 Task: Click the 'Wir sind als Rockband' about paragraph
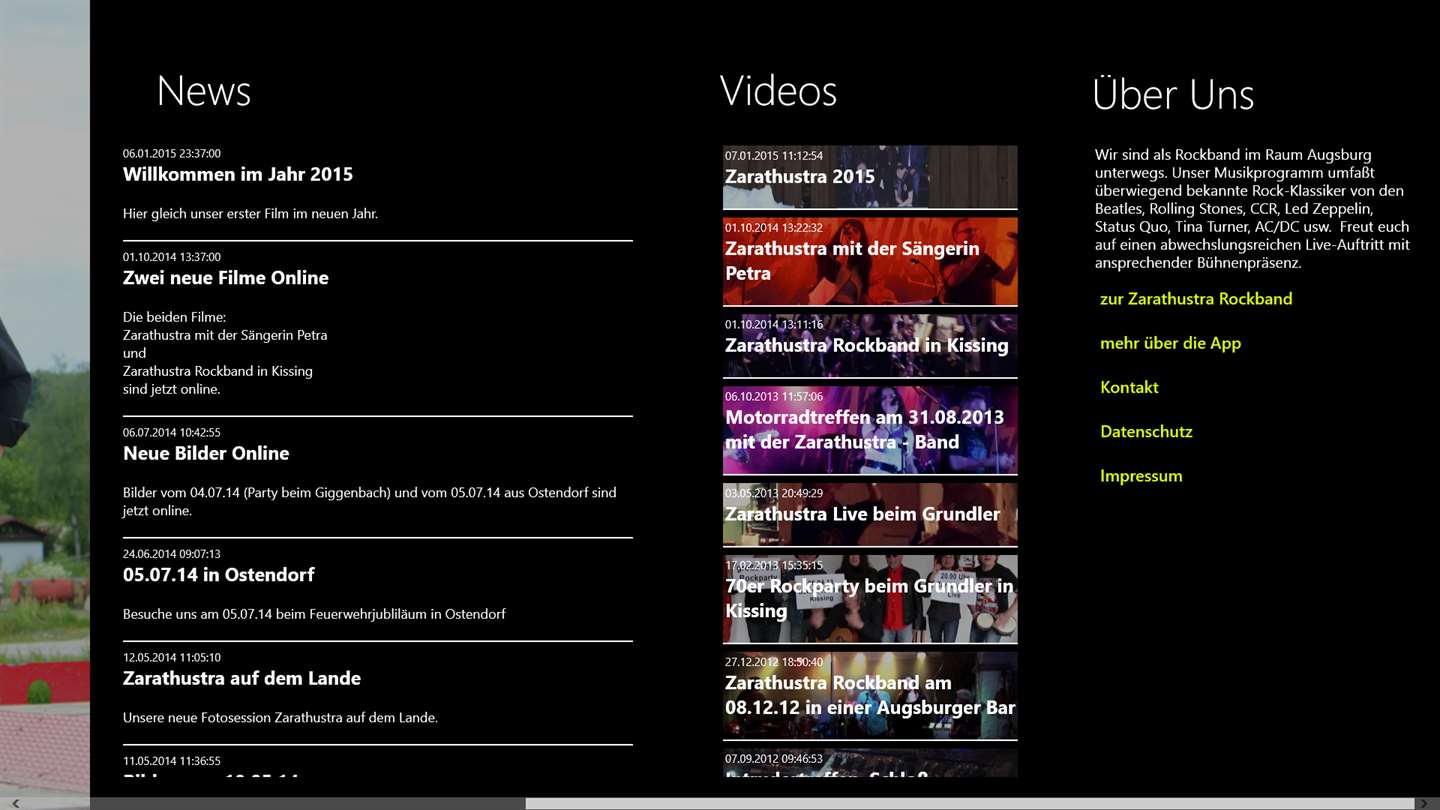click(1252, 209)
